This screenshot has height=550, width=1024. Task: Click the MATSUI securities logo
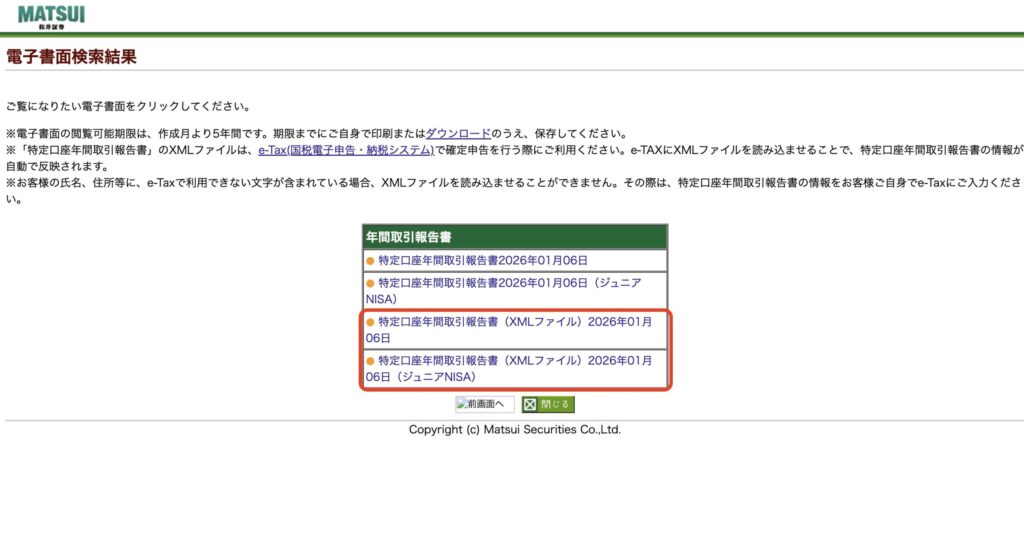tap(51, 15)
